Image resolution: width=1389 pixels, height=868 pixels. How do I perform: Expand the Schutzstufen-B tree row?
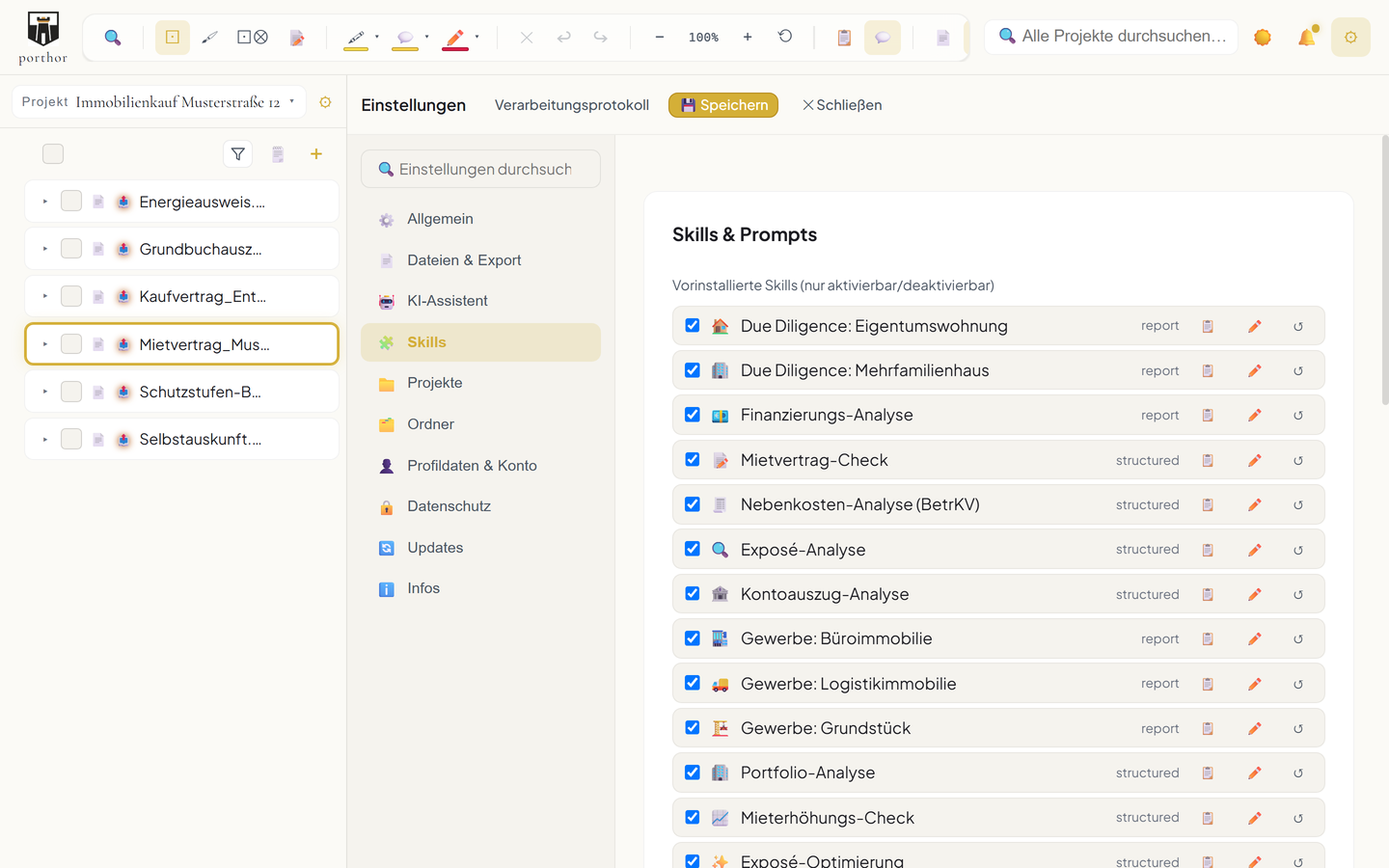tap(45, 392)
